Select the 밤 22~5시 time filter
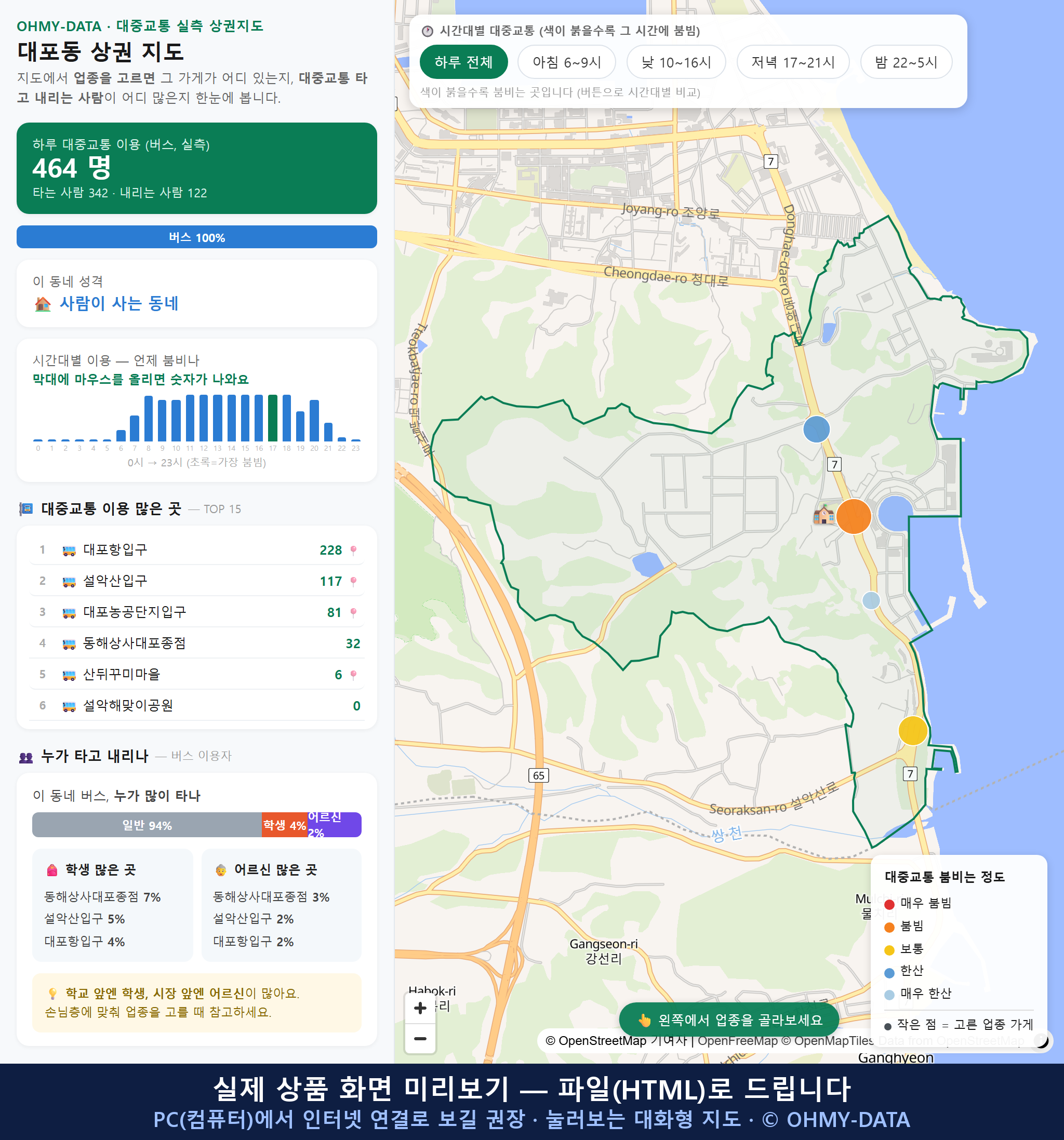This screenshot has height=1140, width=1064. pyautogui.click(x=906, y=62)
